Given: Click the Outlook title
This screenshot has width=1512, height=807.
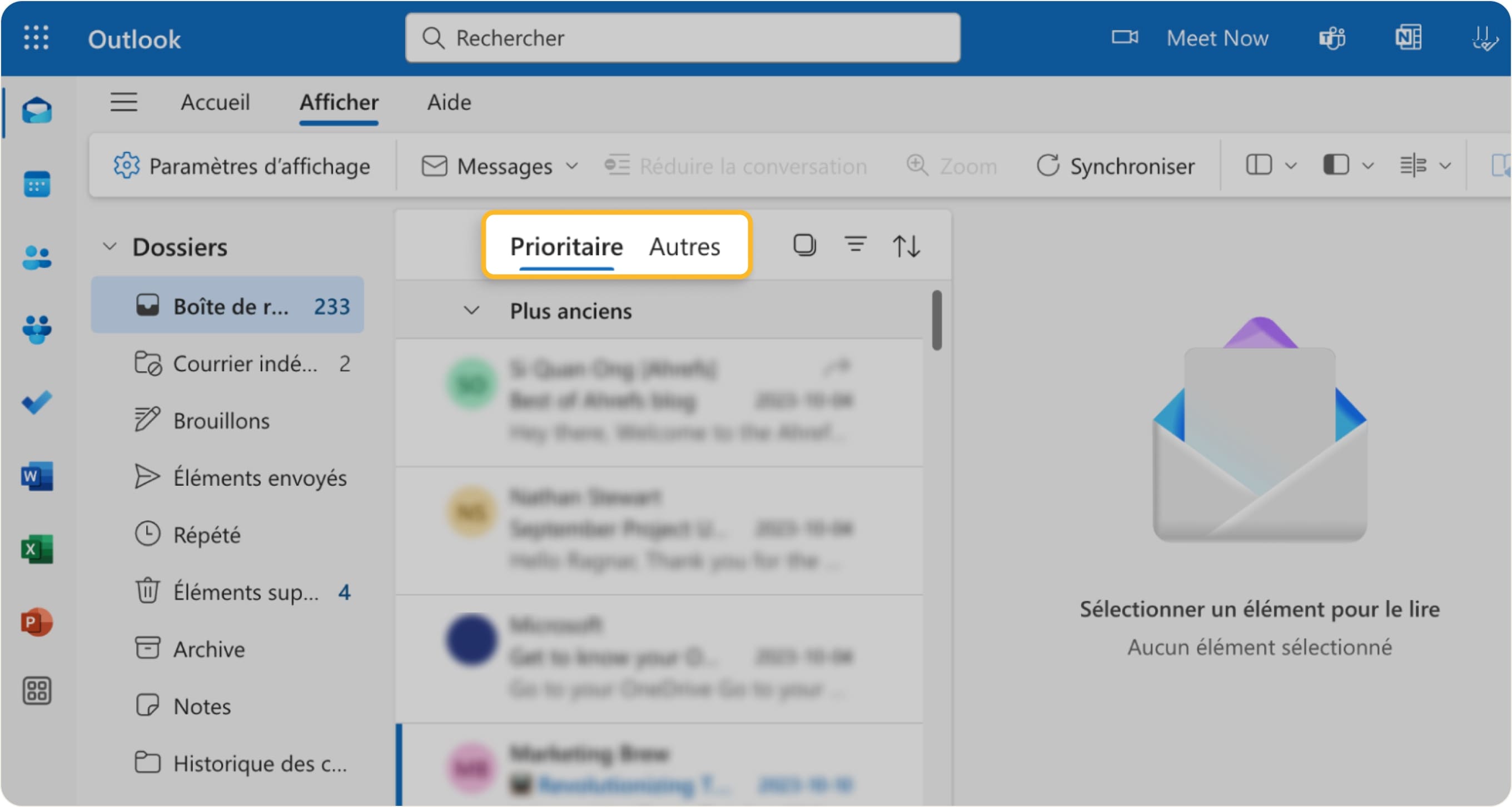Looking at the screenshot, I should [135, 39].
